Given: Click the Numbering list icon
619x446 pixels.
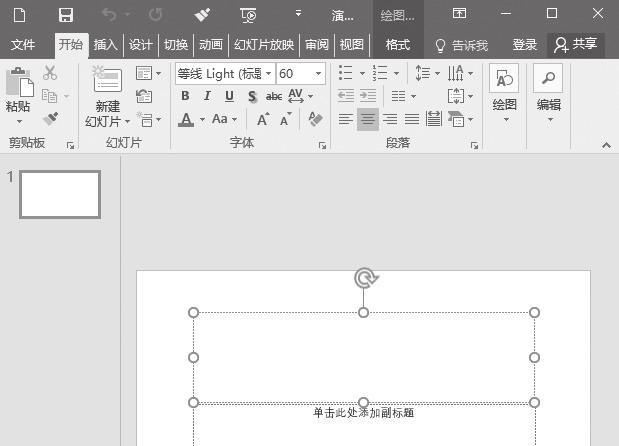Looking at the screenshot, I should (x=380, y=73).
